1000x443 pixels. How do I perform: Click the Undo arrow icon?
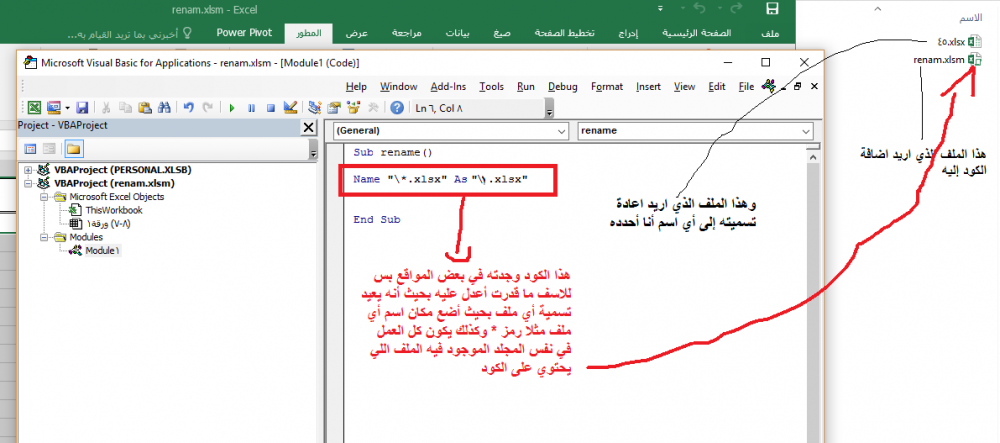[189, 108]
